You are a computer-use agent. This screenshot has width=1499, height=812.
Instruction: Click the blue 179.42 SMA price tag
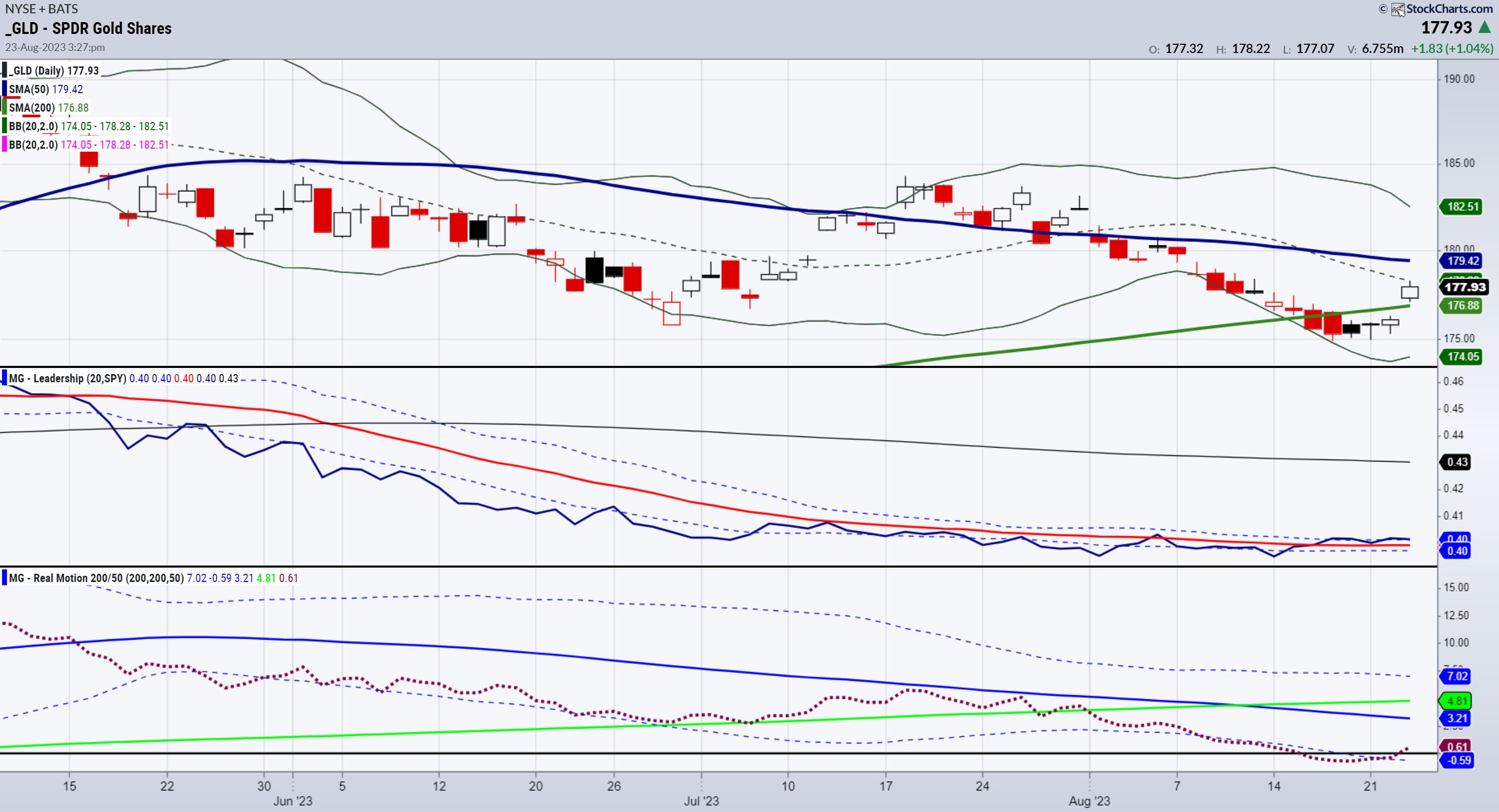1462,260
